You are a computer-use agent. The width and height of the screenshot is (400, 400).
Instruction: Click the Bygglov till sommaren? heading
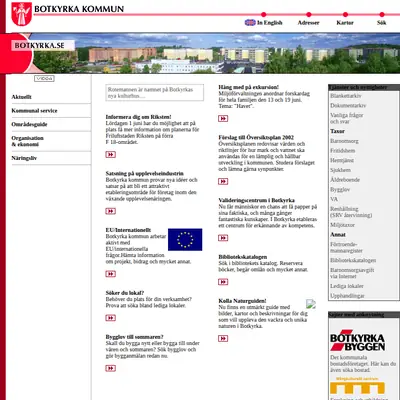click(134, 337)
